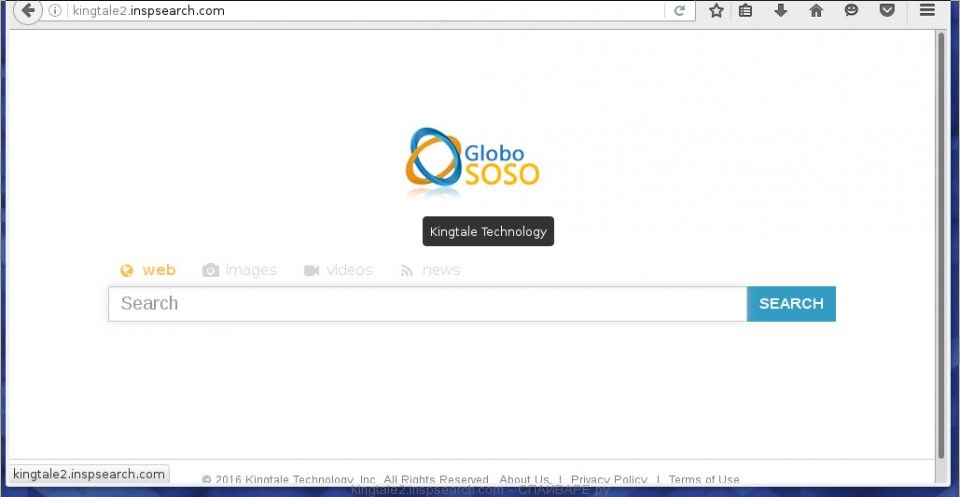The image size is (960, 497).
Task: Switch to the news search tab
Action: click(x=430, y=270)
